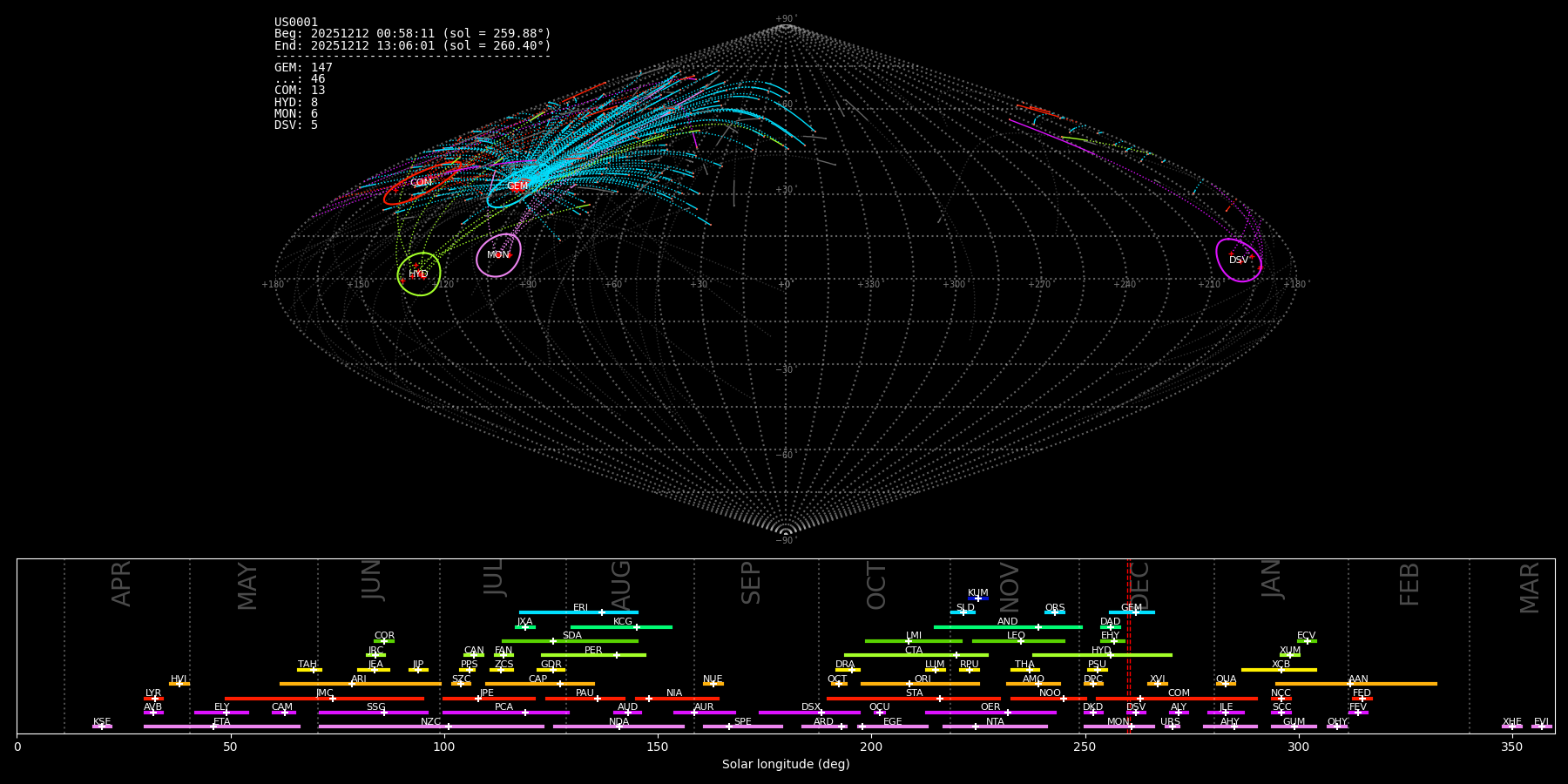Click the MON radiant label in the pink ellipse
The image size is (1568, 784).
click(x=498, y=255)
